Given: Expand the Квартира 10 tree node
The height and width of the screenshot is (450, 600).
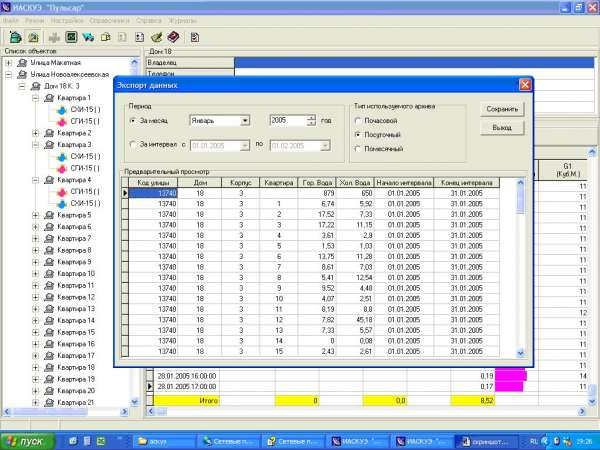Looking at the screenshot, I should click(x=36, y=274).
